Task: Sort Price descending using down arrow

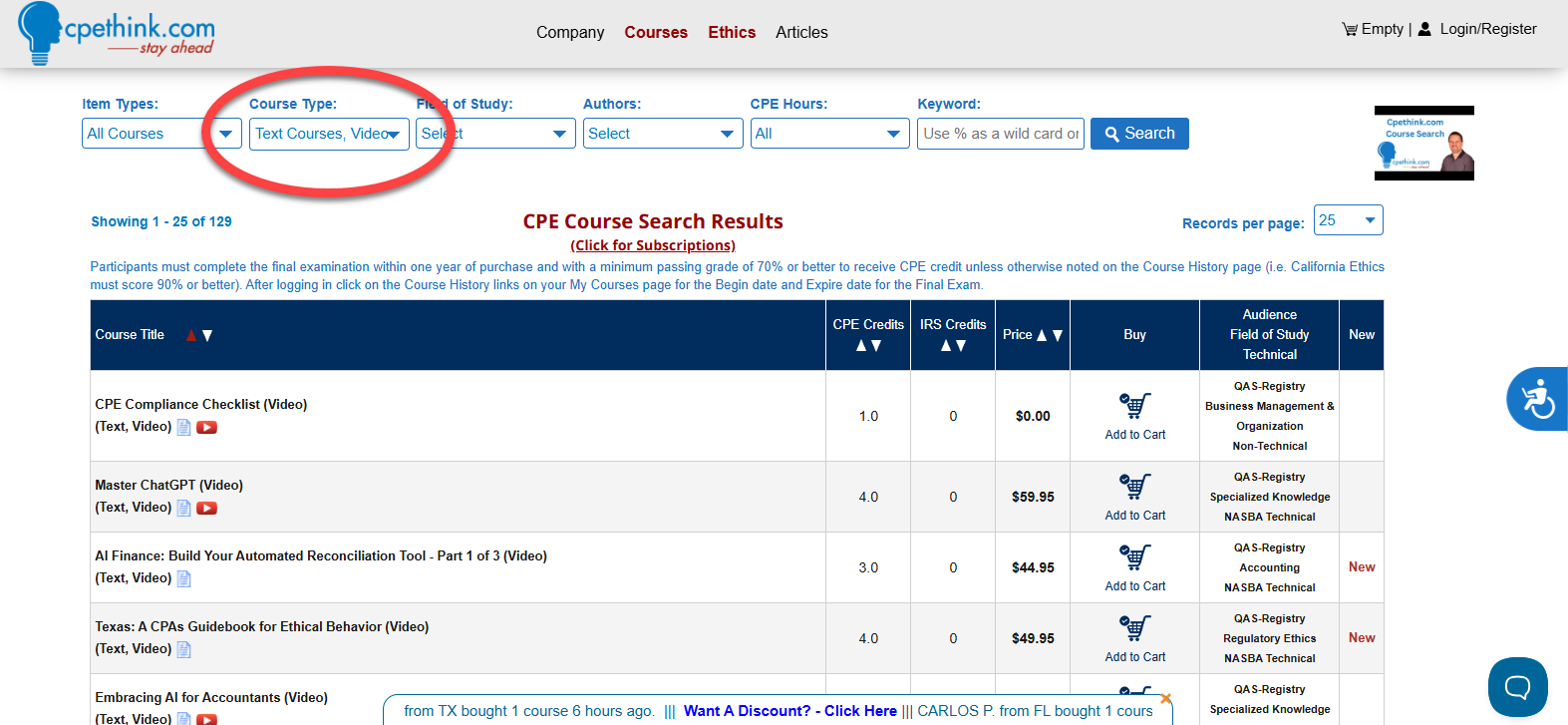Action: (x=1058, y=335)
